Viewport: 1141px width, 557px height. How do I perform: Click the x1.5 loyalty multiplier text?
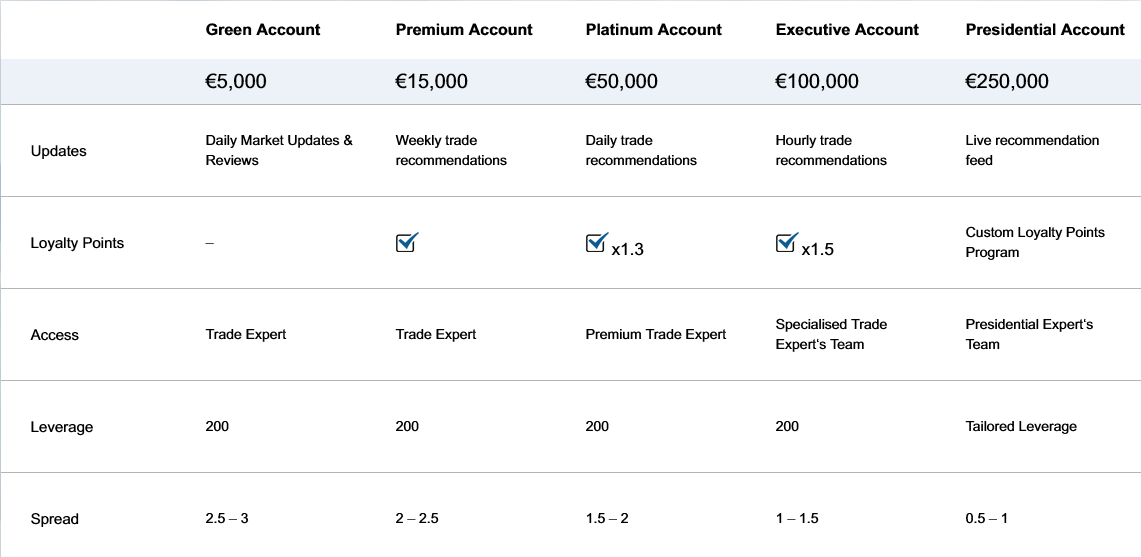817,250
